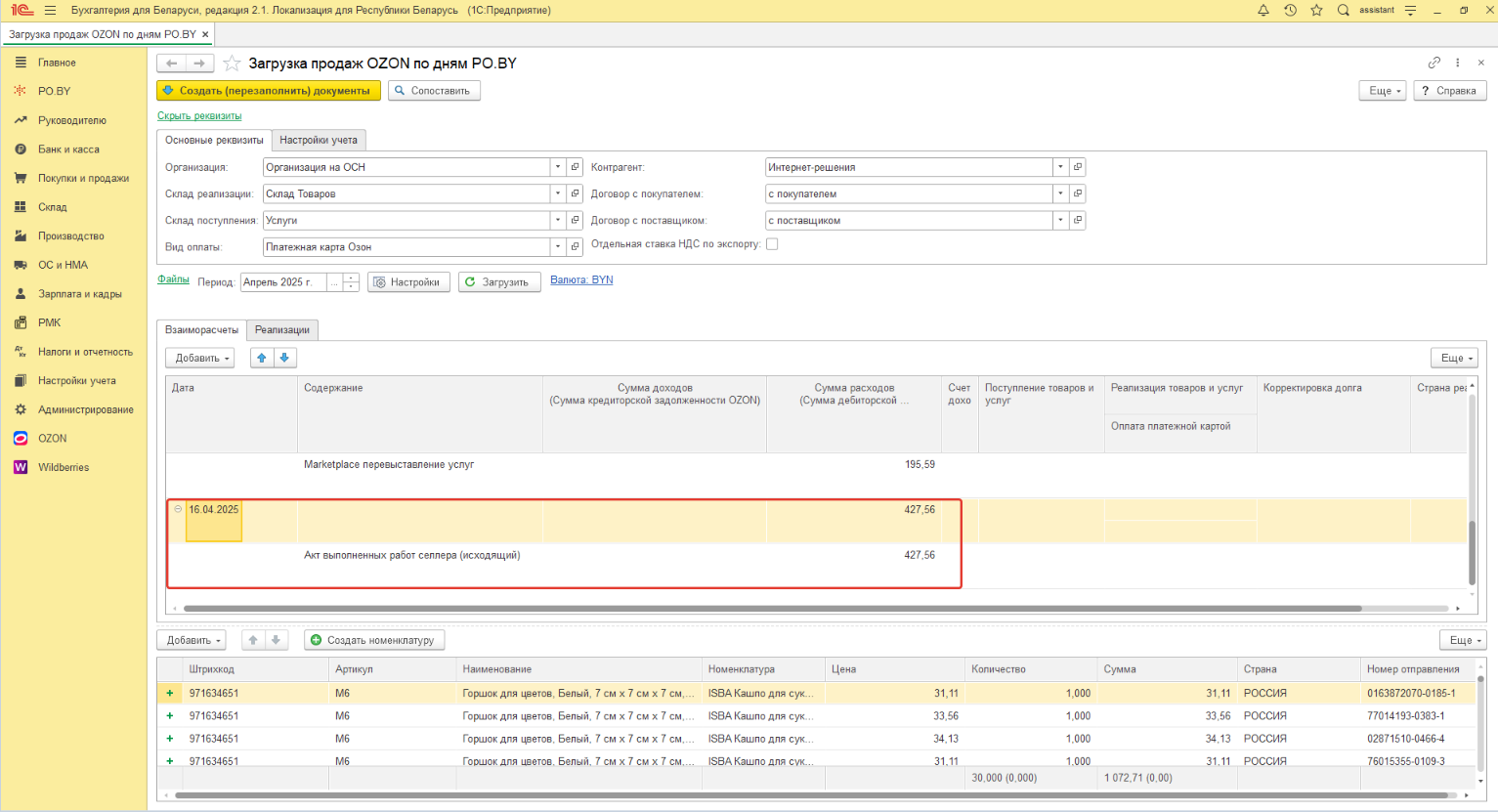Select row with Номер отправления 0163872070-0185-1
1498x812 pixels.
point(817,693)
